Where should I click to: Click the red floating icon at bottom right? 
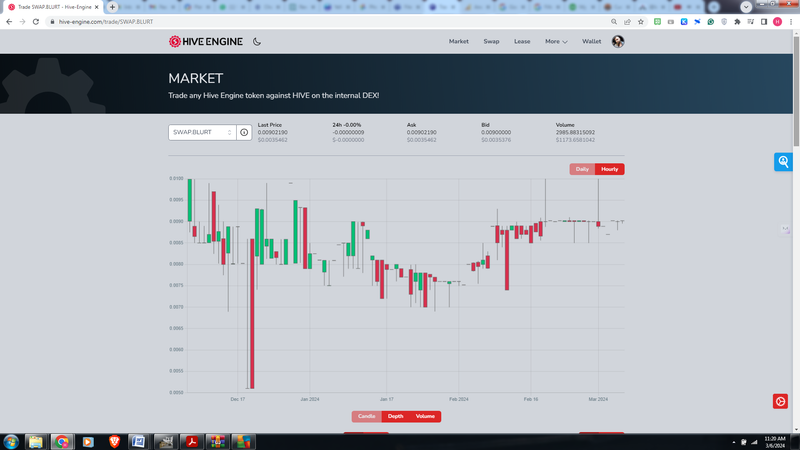780,401
